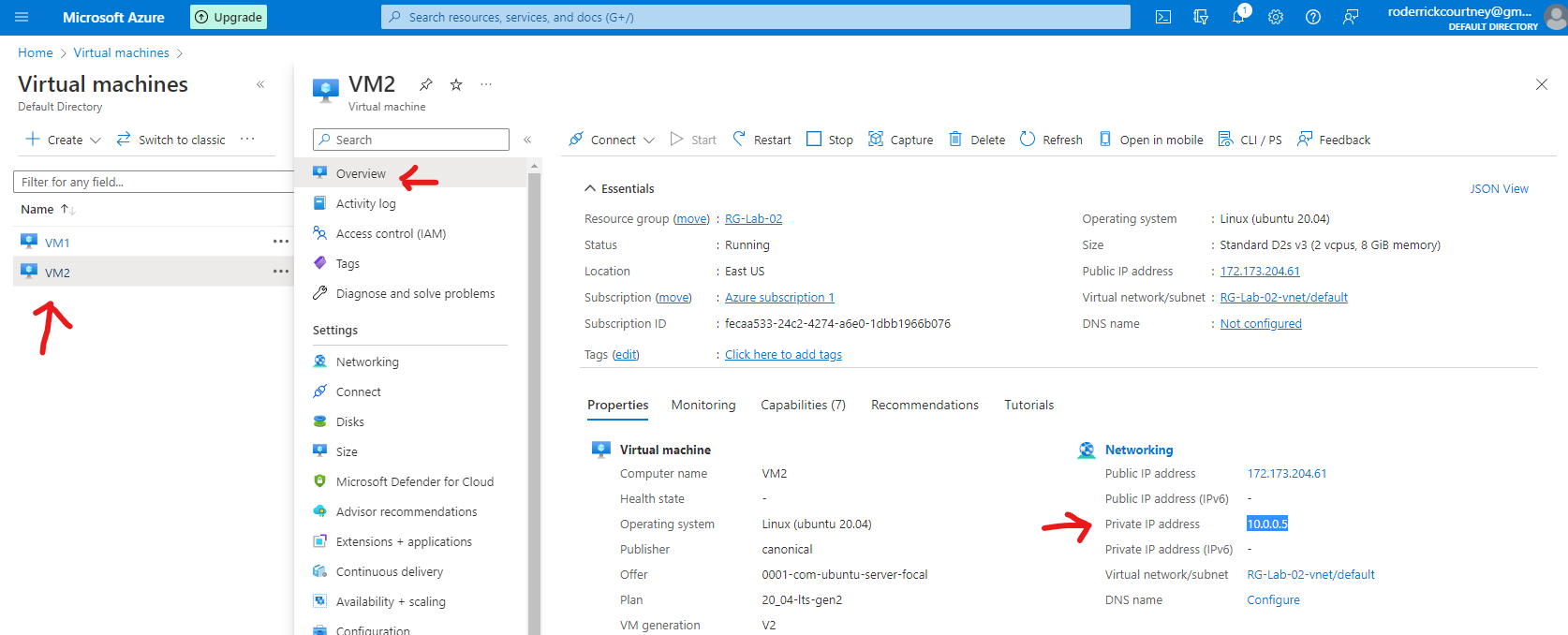Open Tags menu item
1568x635 pixels.
[x=348, y=263]
